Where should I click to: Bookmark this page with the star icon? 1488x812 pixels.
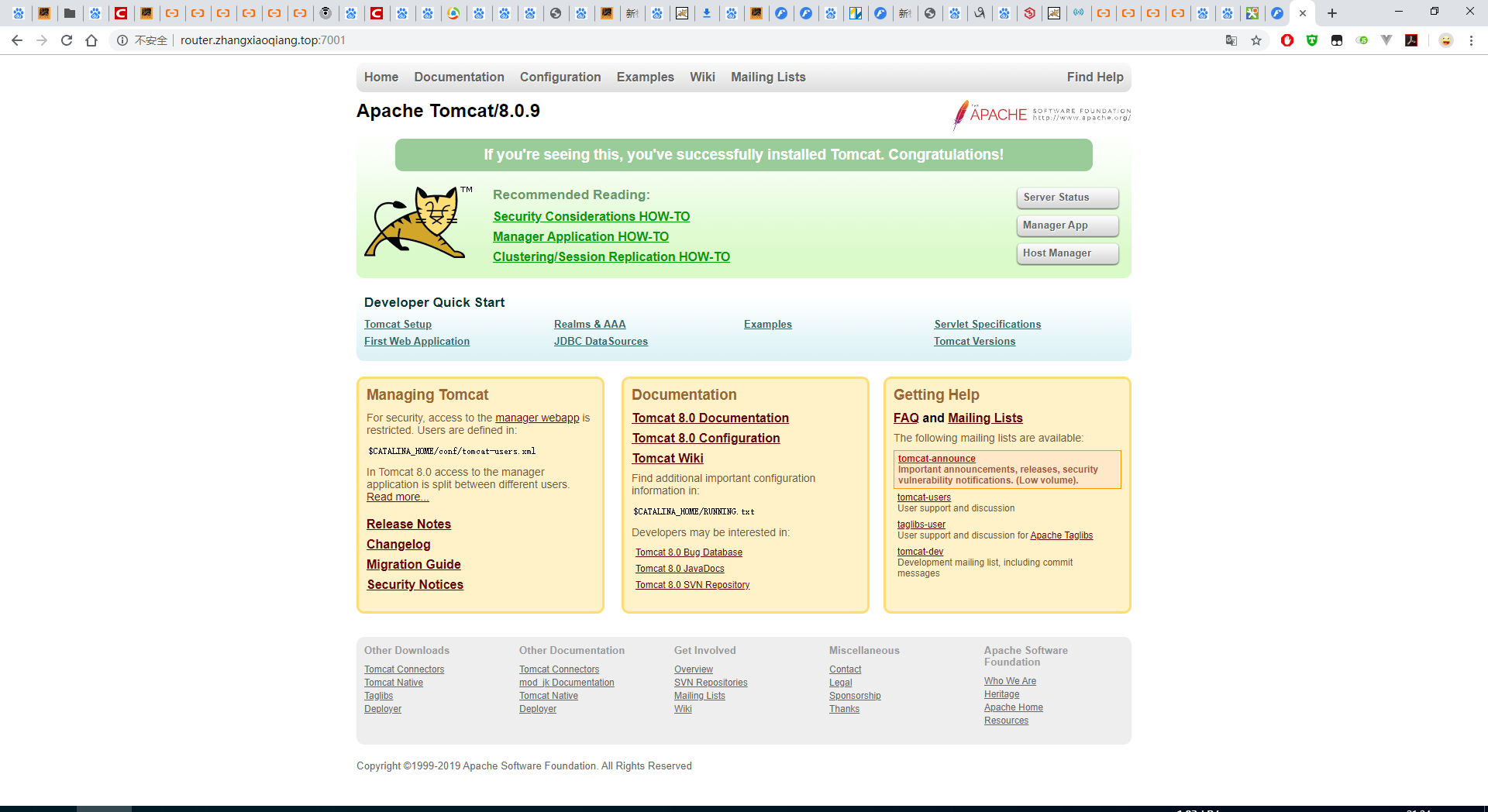pos(1256,40)
